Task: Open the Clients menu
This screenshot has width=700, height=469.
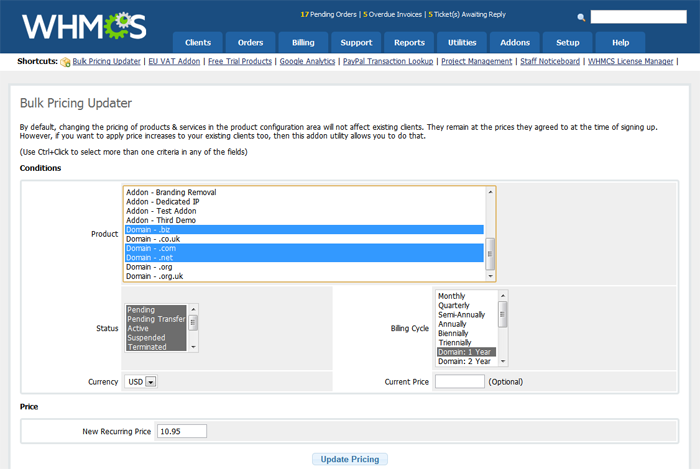Action: pyautogui.click(x=198, y=42)
